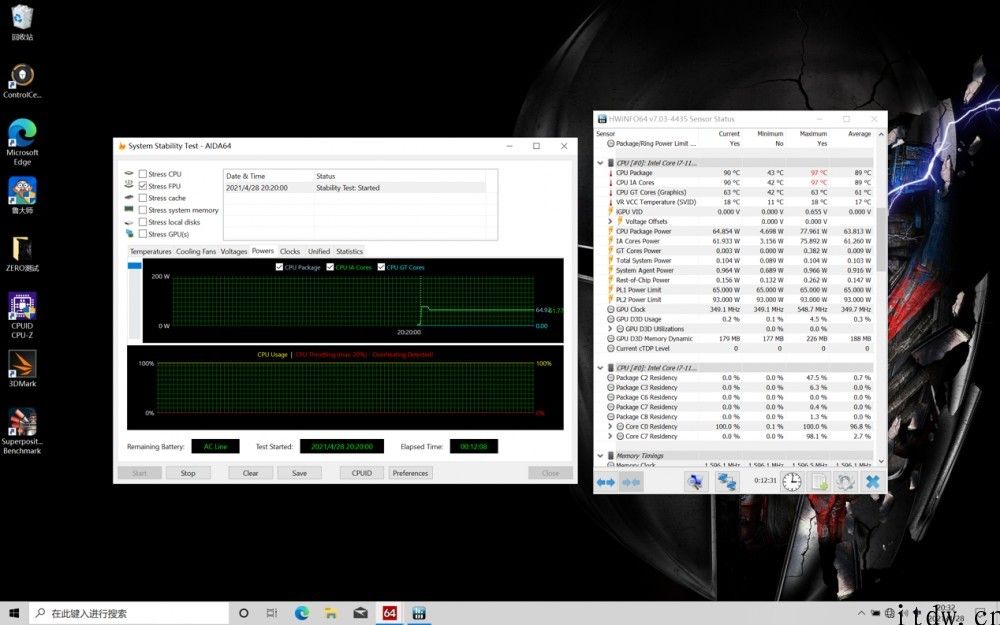Click HWiNFO magnifier sensor tool icon
The width and height of the screenshot is (1000, 625).
(696, 482)
